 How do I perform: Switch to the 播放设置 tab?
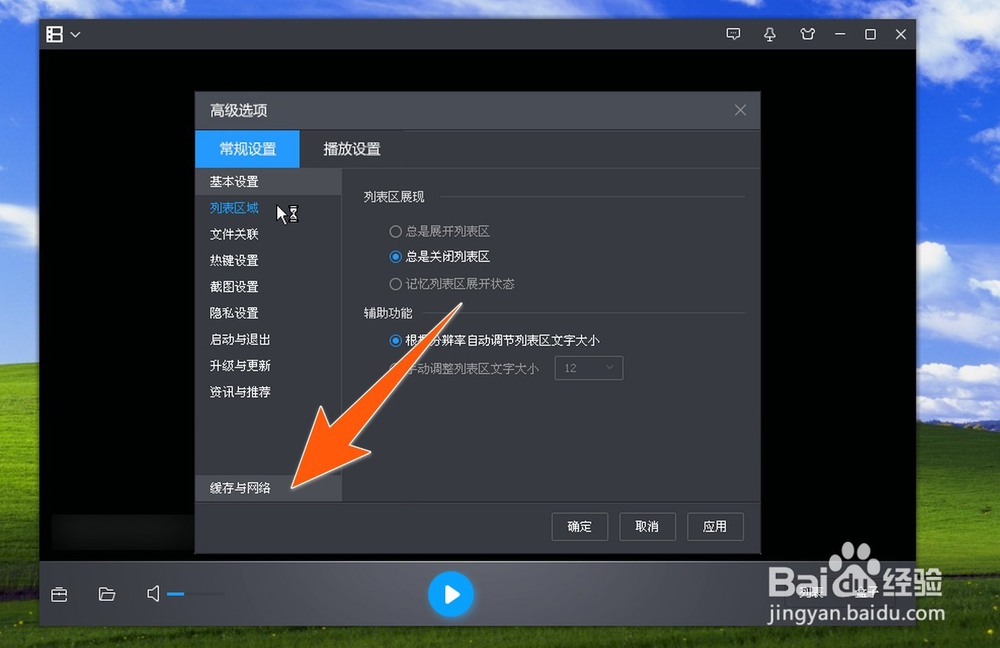tap(352, 148)
